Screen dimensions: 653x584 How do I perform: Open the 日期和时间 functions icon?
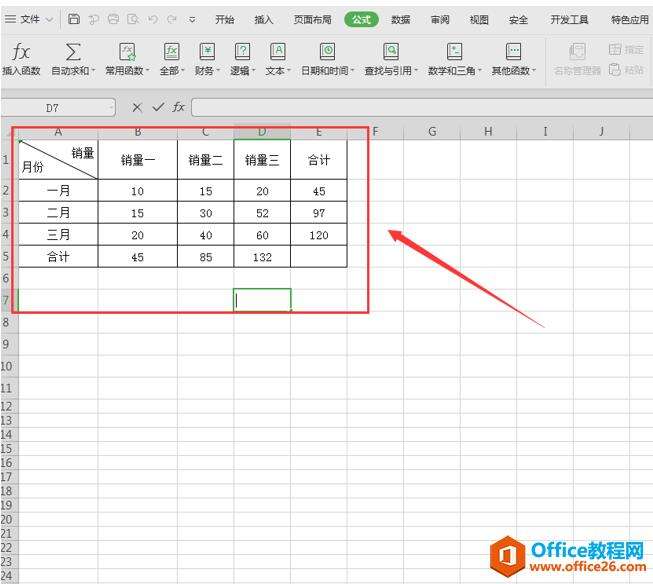point(327,52)
